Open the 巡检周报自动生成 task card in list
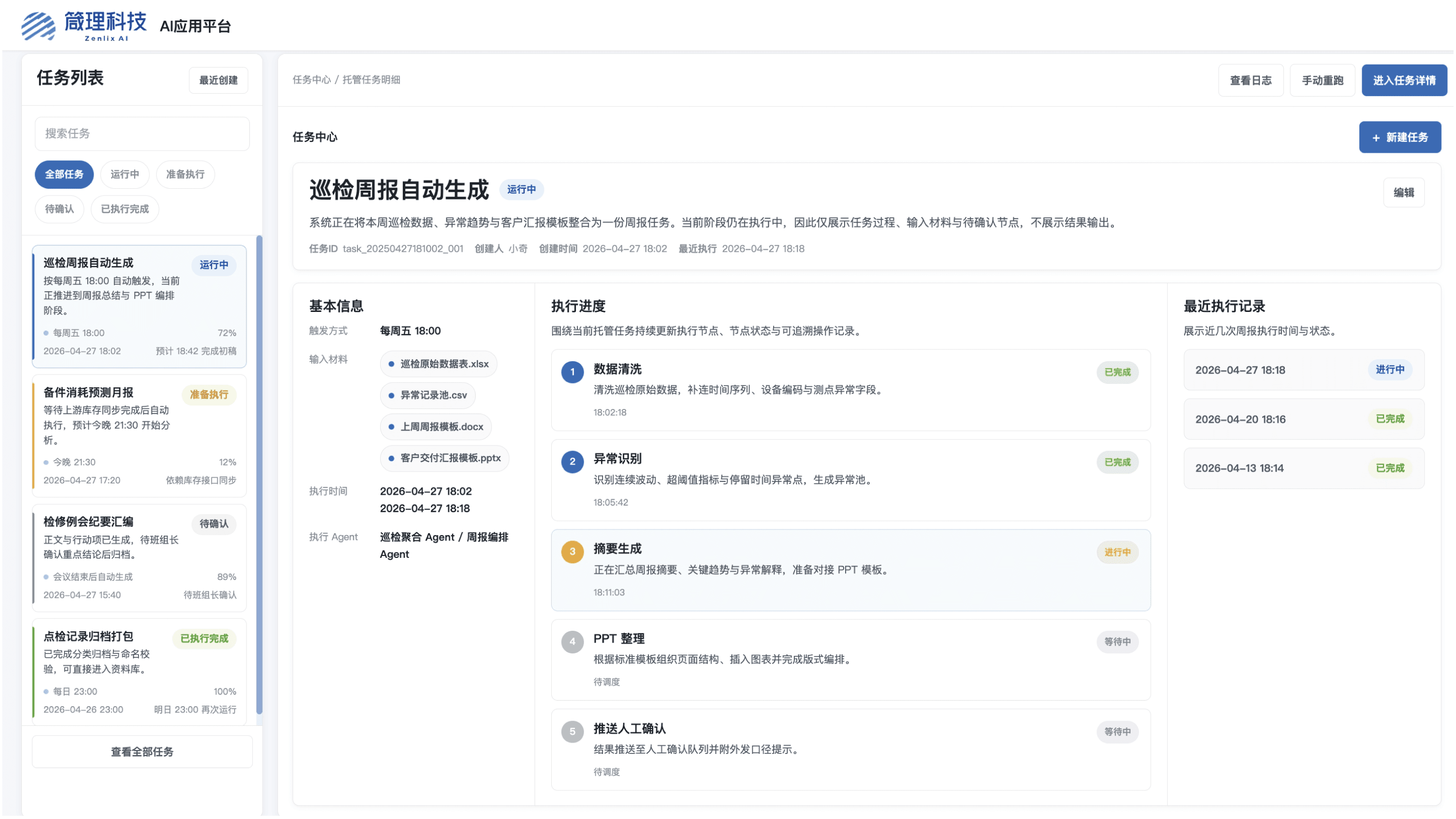This screenshot has height=819, width=1456. pos(140,307)
